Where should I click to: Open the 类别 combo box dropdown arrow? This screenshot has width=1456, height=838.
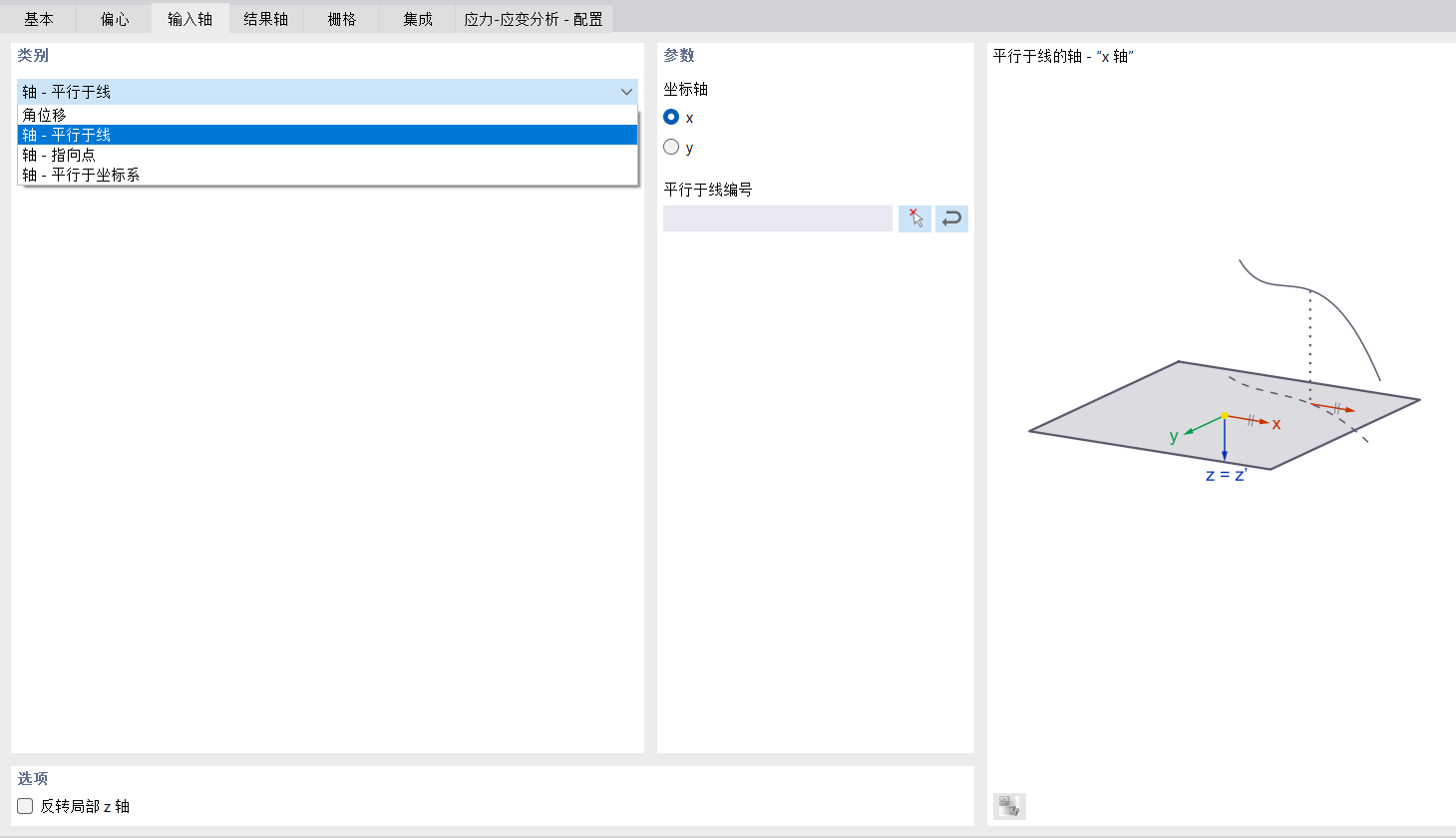pos(627,91)
